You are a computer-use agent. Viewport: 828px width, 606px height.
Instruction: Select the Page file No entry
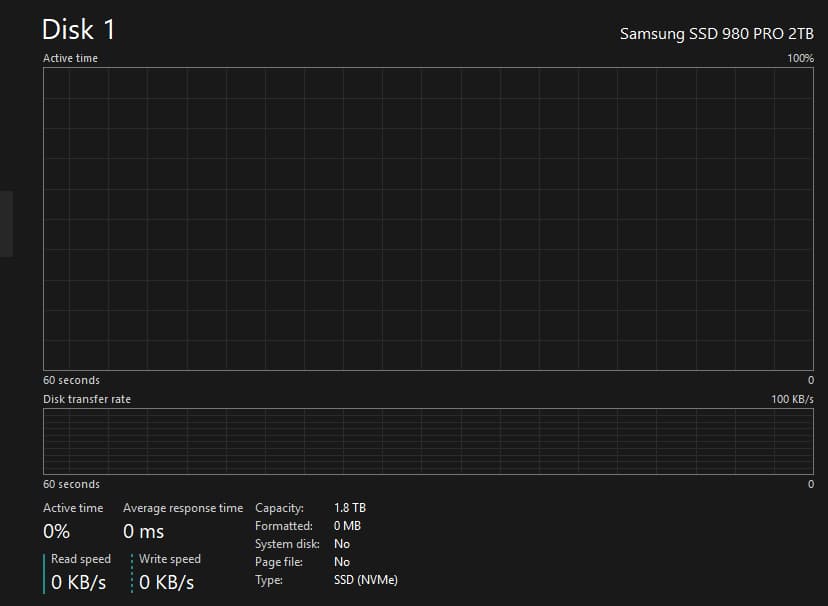341,561
